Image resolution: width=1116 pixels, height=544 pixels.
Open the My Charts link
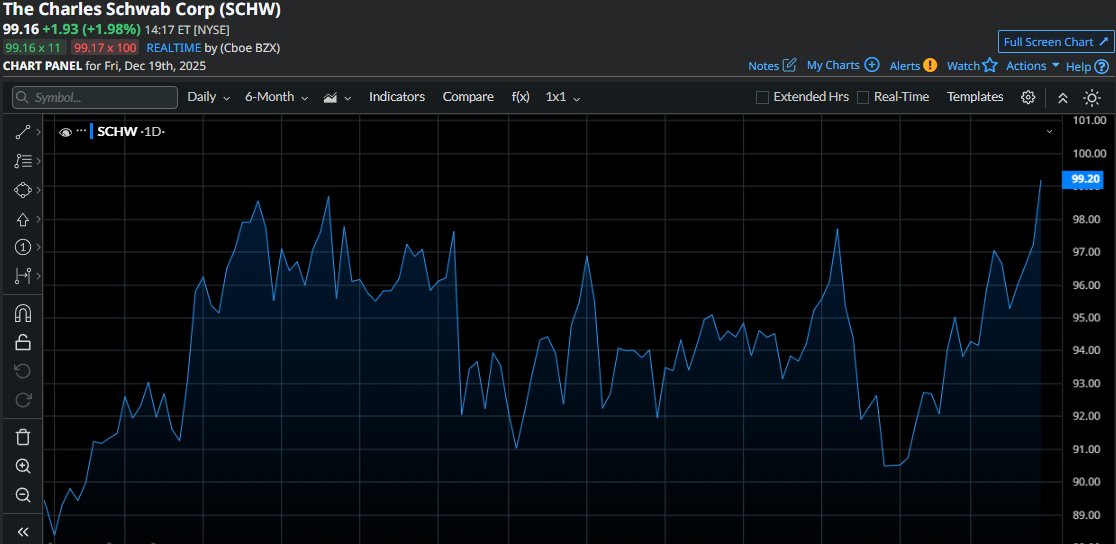tap(833, 65)
